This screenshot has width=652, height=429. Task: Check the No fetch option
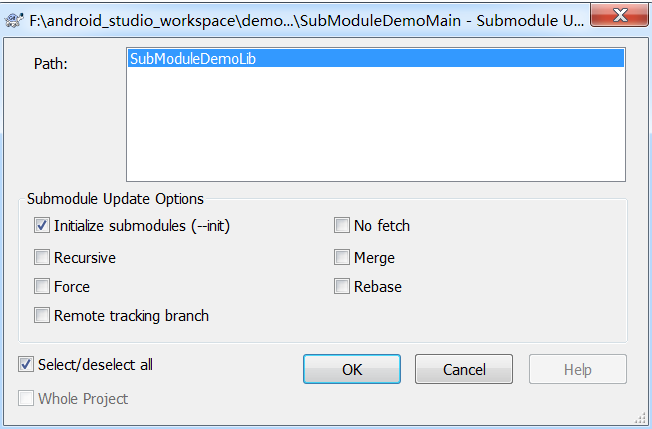(x=342, y=226)
